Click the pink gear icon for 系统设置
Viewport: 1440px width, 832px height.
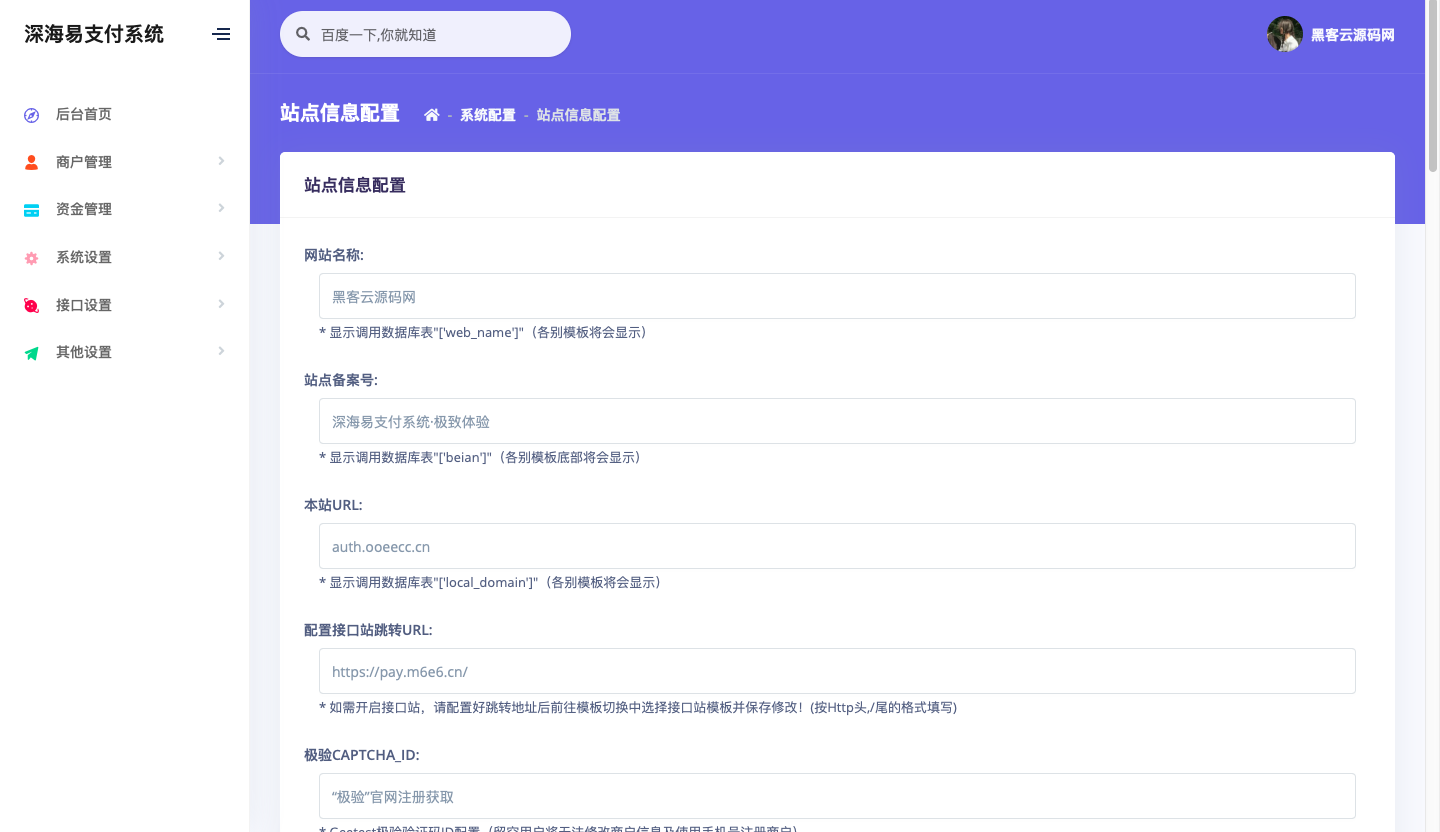click(31, 258)
